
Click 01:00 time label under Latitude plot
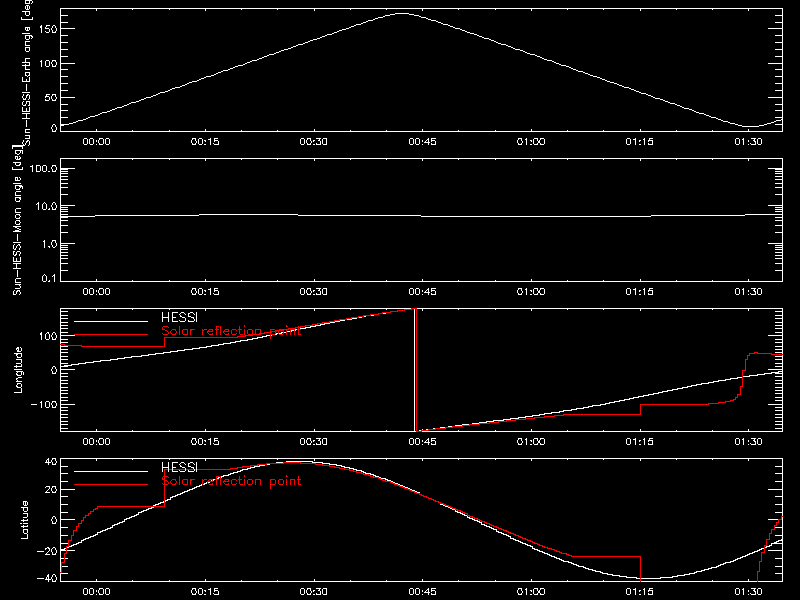click(531, 592)
